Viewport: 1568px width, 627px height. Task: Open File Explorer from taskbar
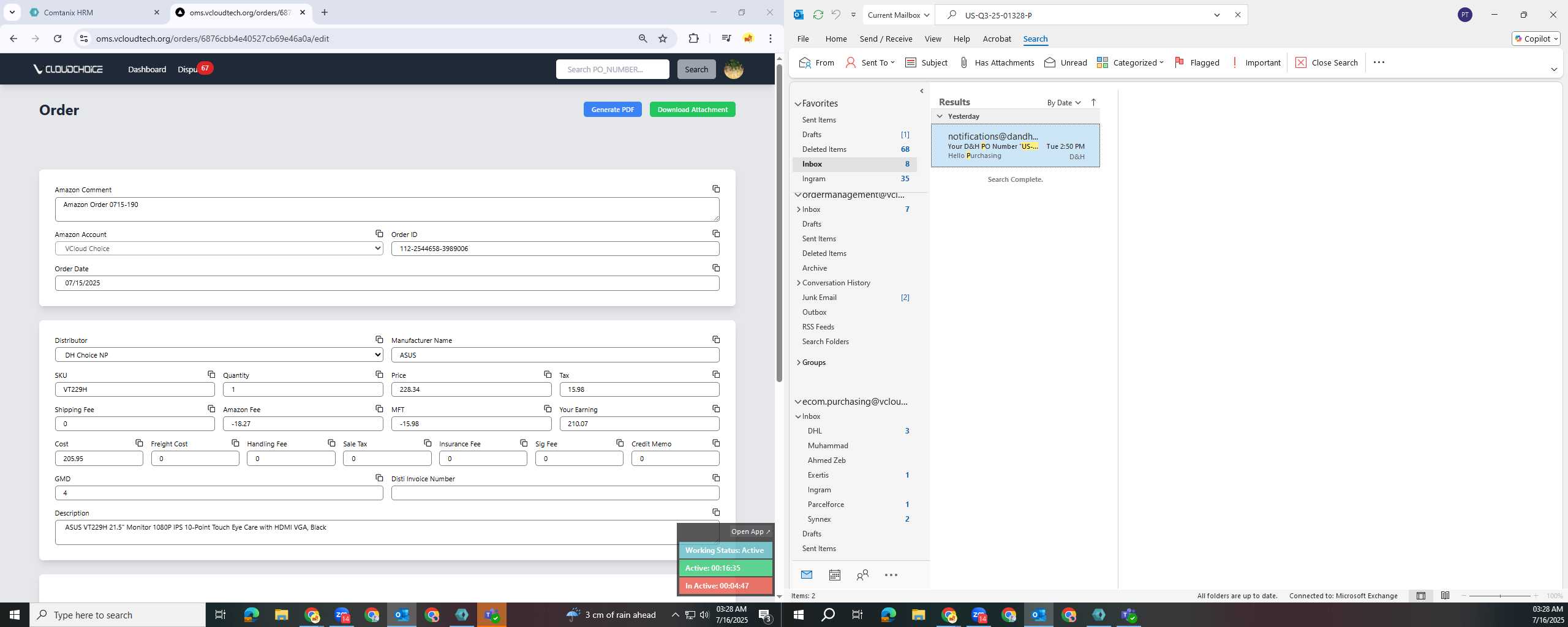pyautogui.click(x=281, y=615)
